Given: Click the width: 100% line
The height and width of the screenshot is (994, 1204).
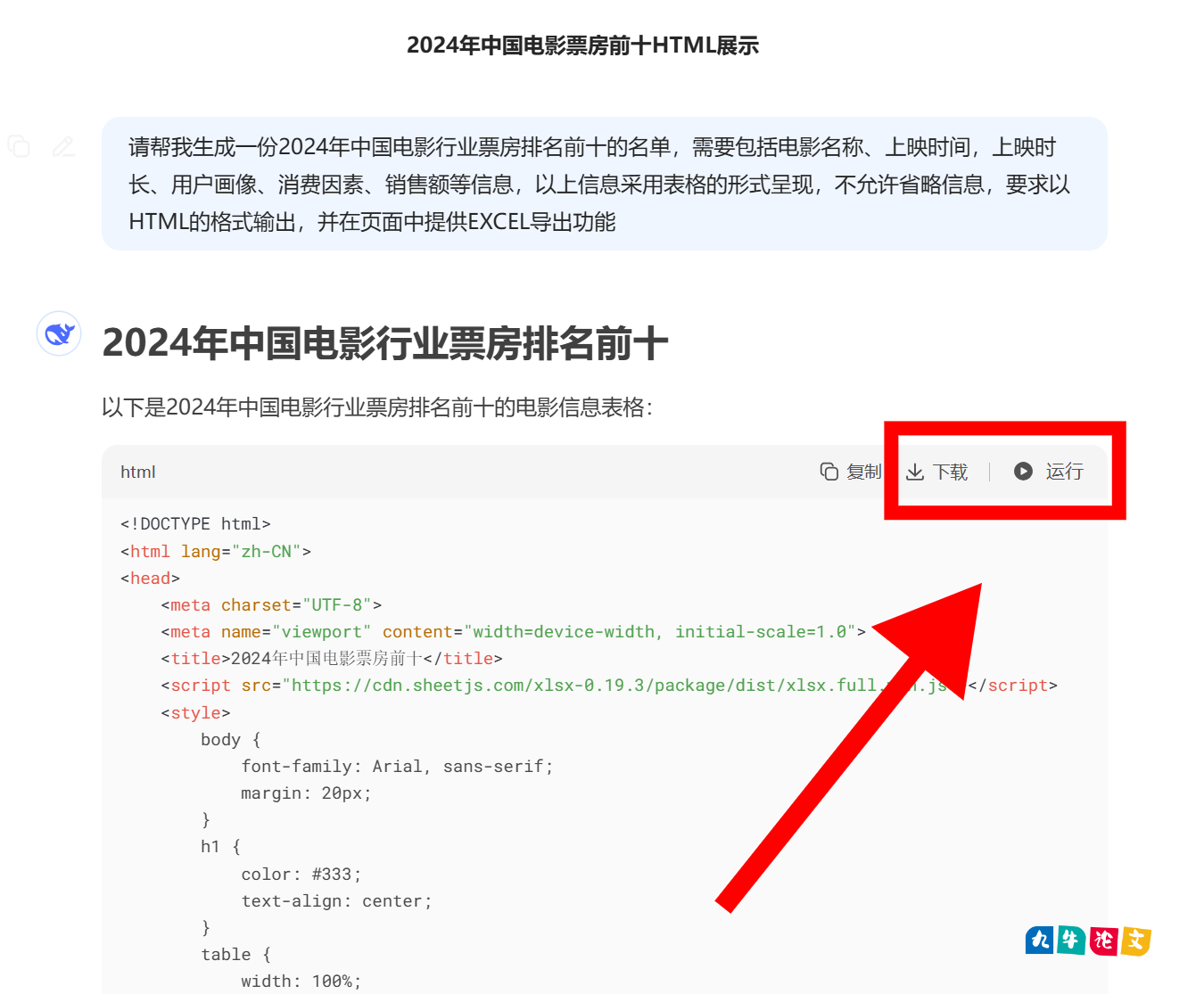Looking at the screenshot, I should pos(301,982).
